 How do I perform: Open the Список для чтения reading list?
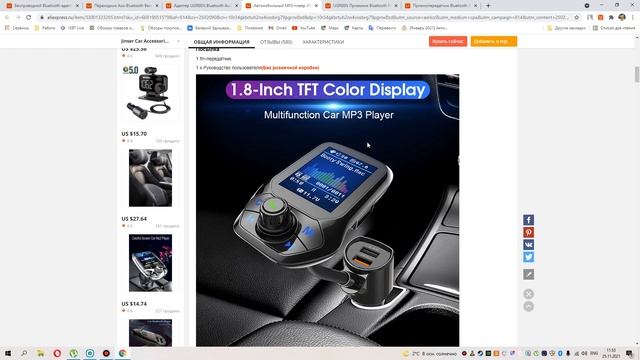coord(614,28)
